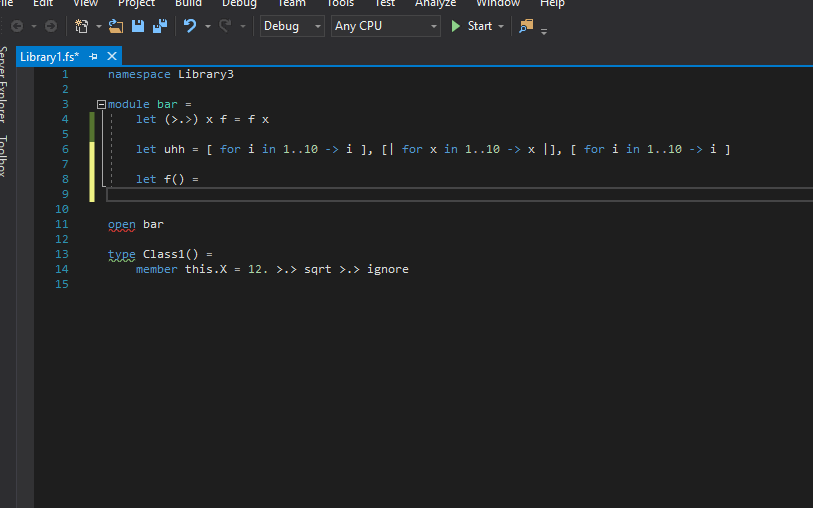Open the Build menu
813x508 pixels.
pos(188,3)
